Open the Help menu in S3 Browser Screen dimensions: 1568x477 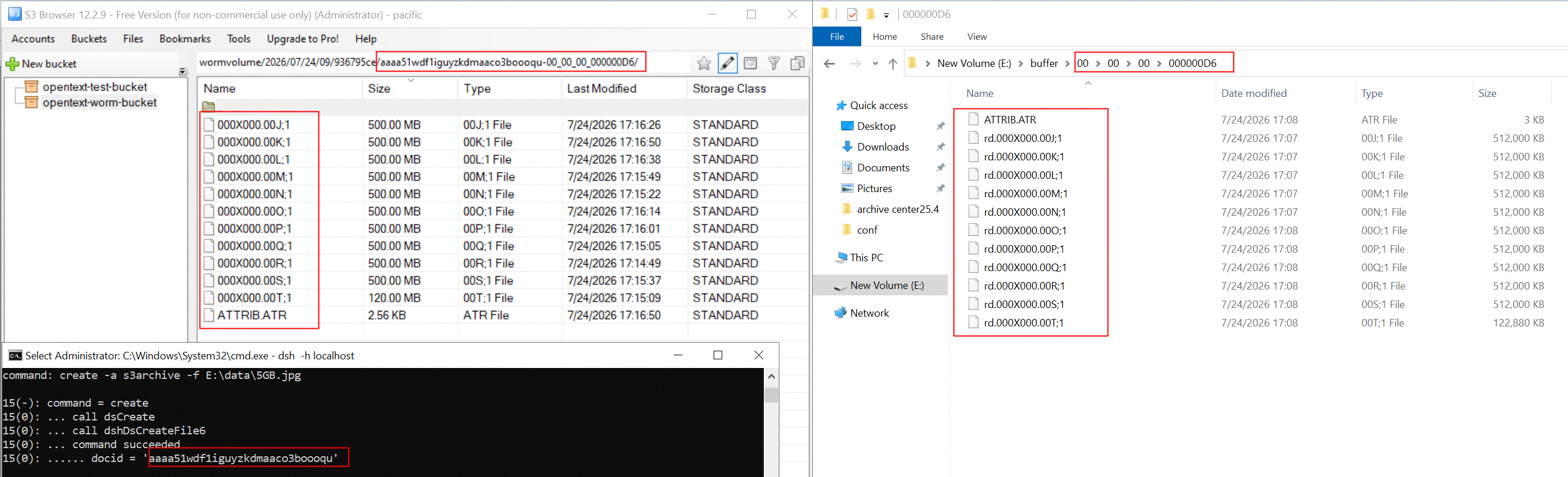tap(366, 39)
